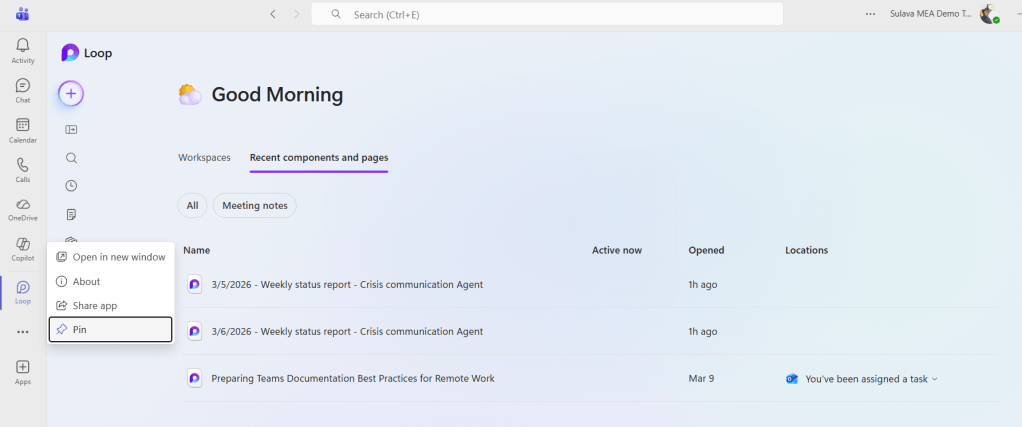Filter list by Meeting notes
The image size is (1022, 427).
pyautogui.click(x=254, y=206)
